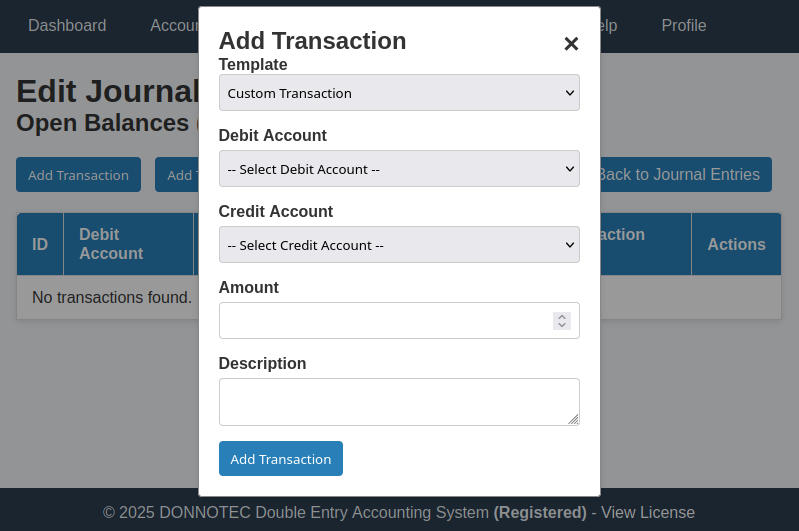Click into the Amount field

click(x=399, y=321)
